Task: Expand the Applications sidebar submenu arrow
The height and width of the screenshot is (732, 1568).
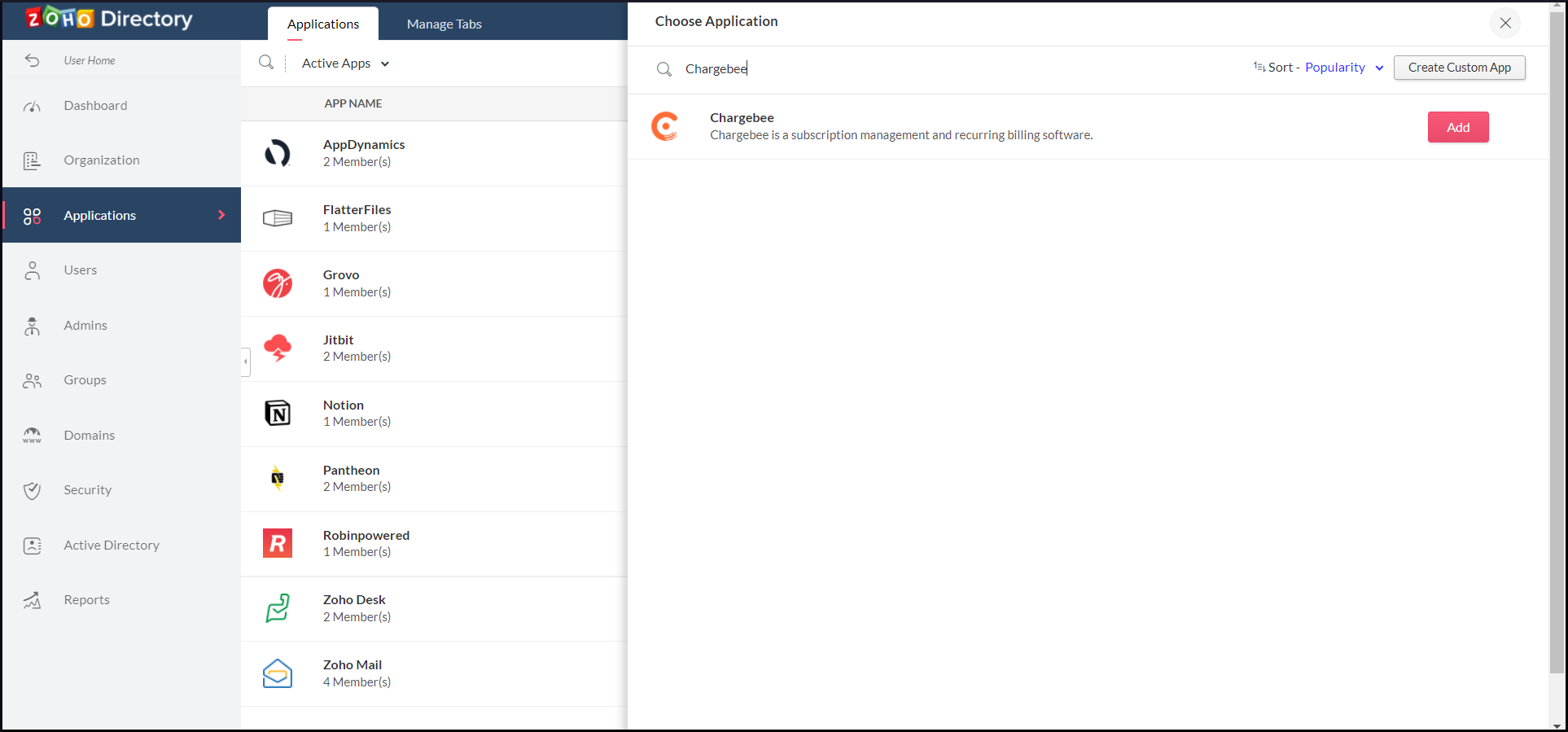Action: point(221,215)
